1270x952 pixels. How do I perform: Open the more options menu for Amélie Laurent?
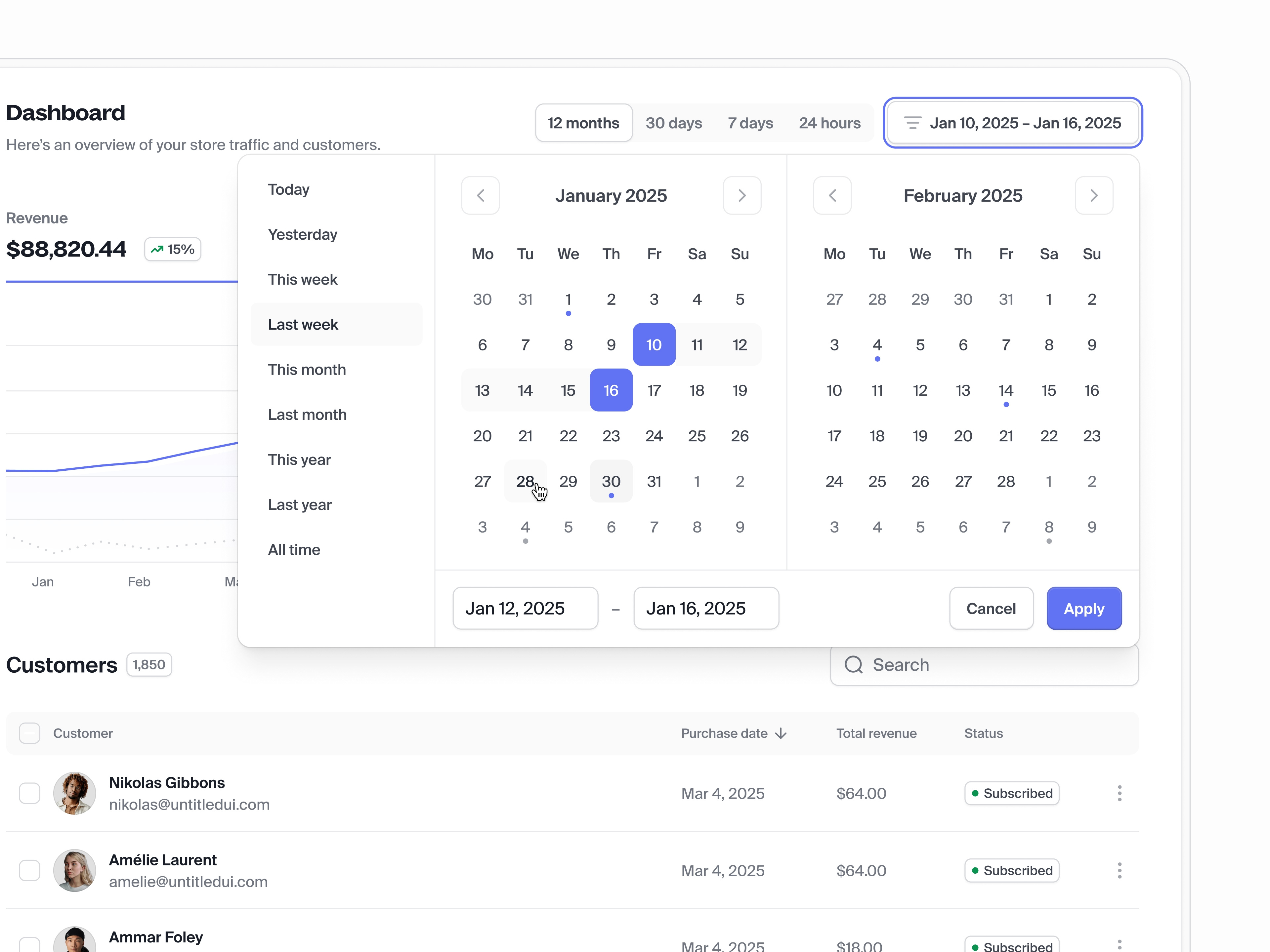[1120, 870]
